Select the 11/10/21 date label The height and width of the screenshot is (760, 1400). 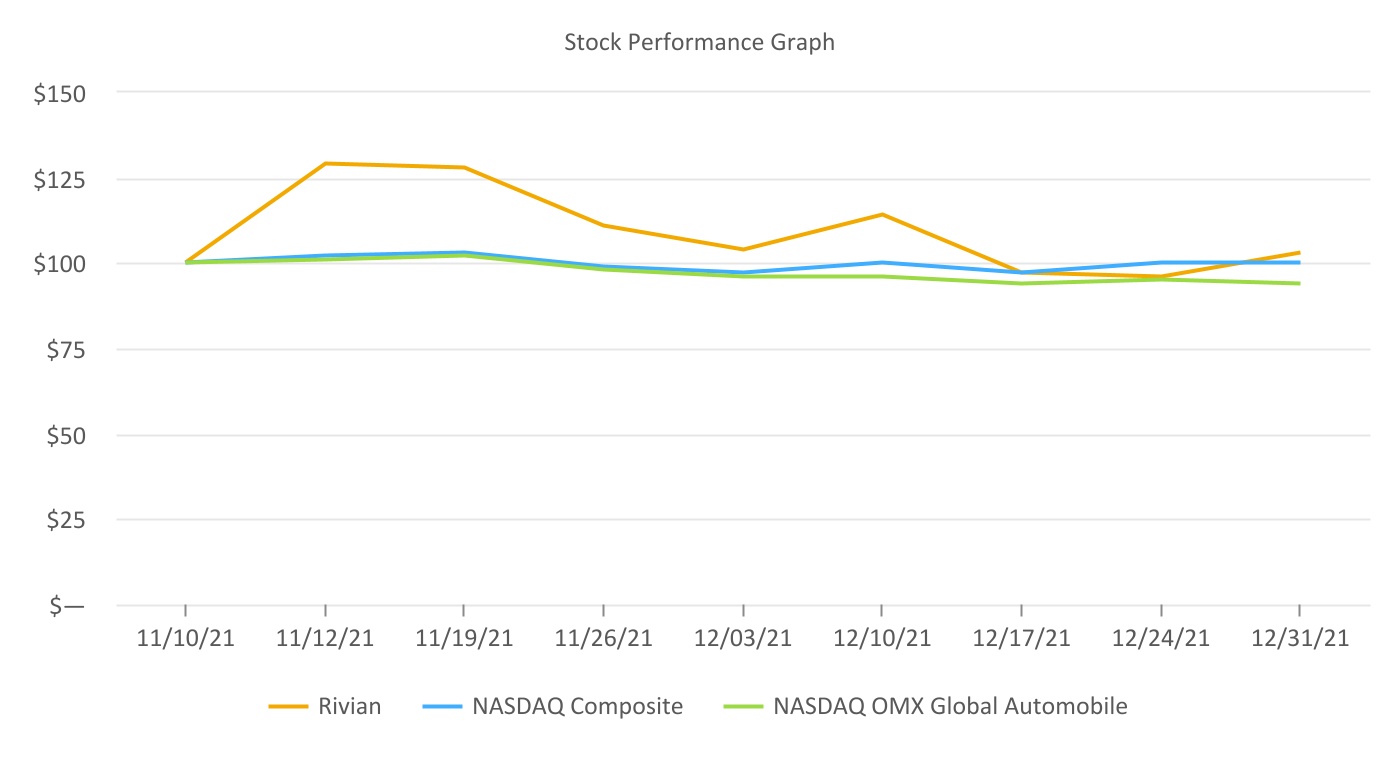186,639
